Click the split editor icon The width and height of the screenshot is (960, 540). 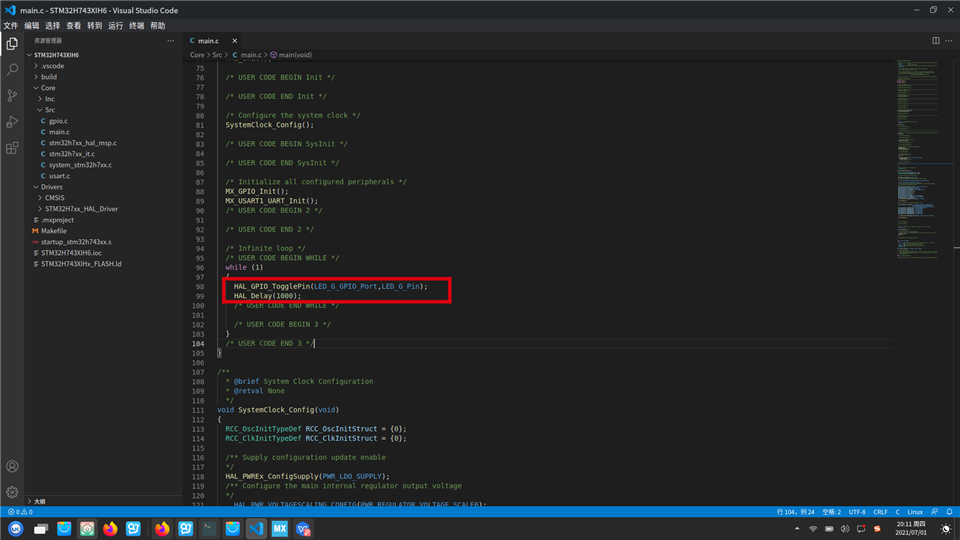(936, 40)
